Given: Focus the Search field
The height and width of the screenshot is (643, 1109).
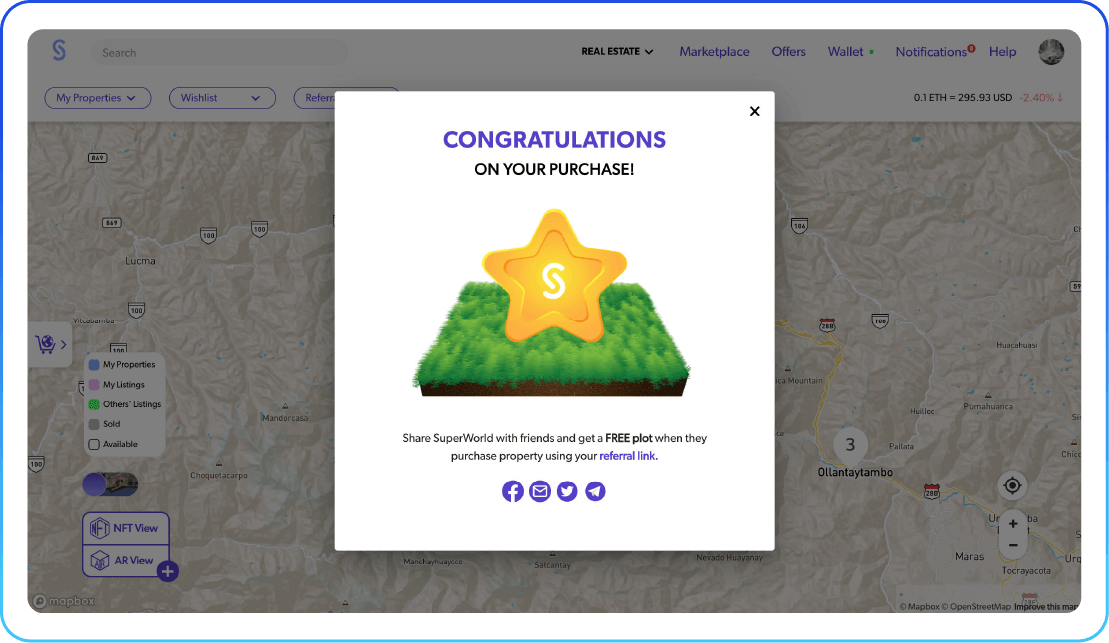Looking at the screenshot, I should (219, 52).
